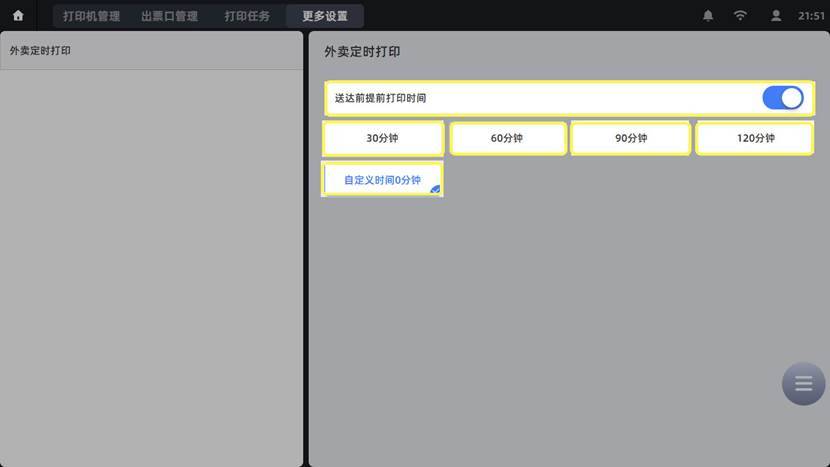Open the notification bell

click(x=708, y=16)
